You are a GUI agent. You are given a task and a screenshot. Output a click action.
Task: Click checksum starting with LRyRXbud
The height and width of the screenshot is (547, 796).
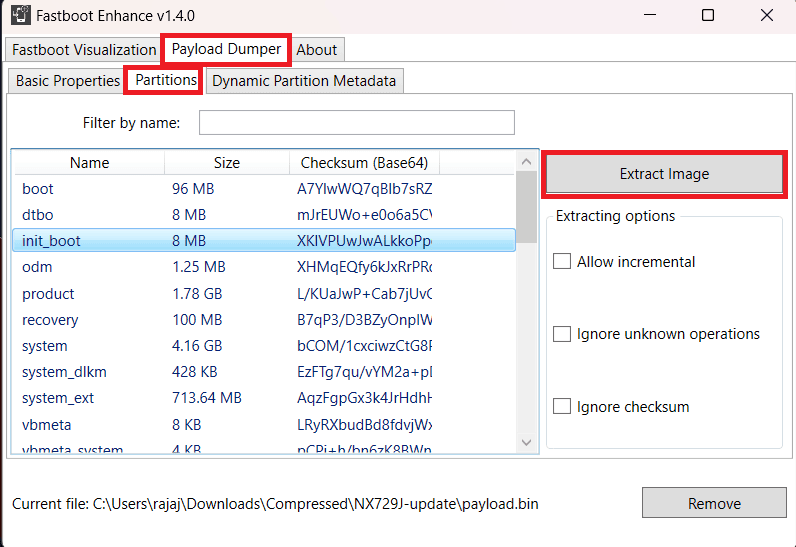pyautogui.click(x=364, y=424)
